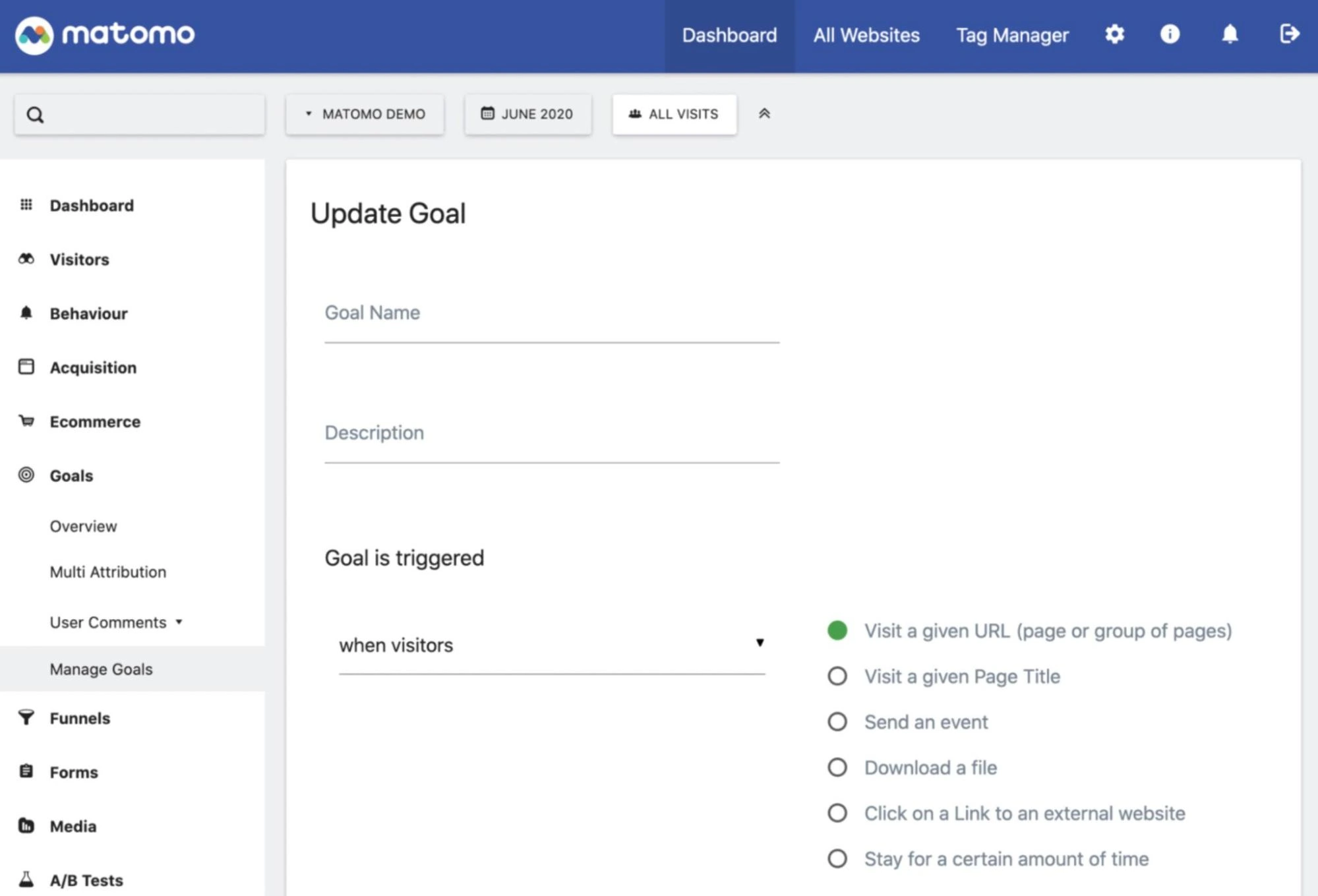Screen dimensions: 1318x896
Task: Expand the MATOMO DEMO site selector
Action: (x=365, y=113)
